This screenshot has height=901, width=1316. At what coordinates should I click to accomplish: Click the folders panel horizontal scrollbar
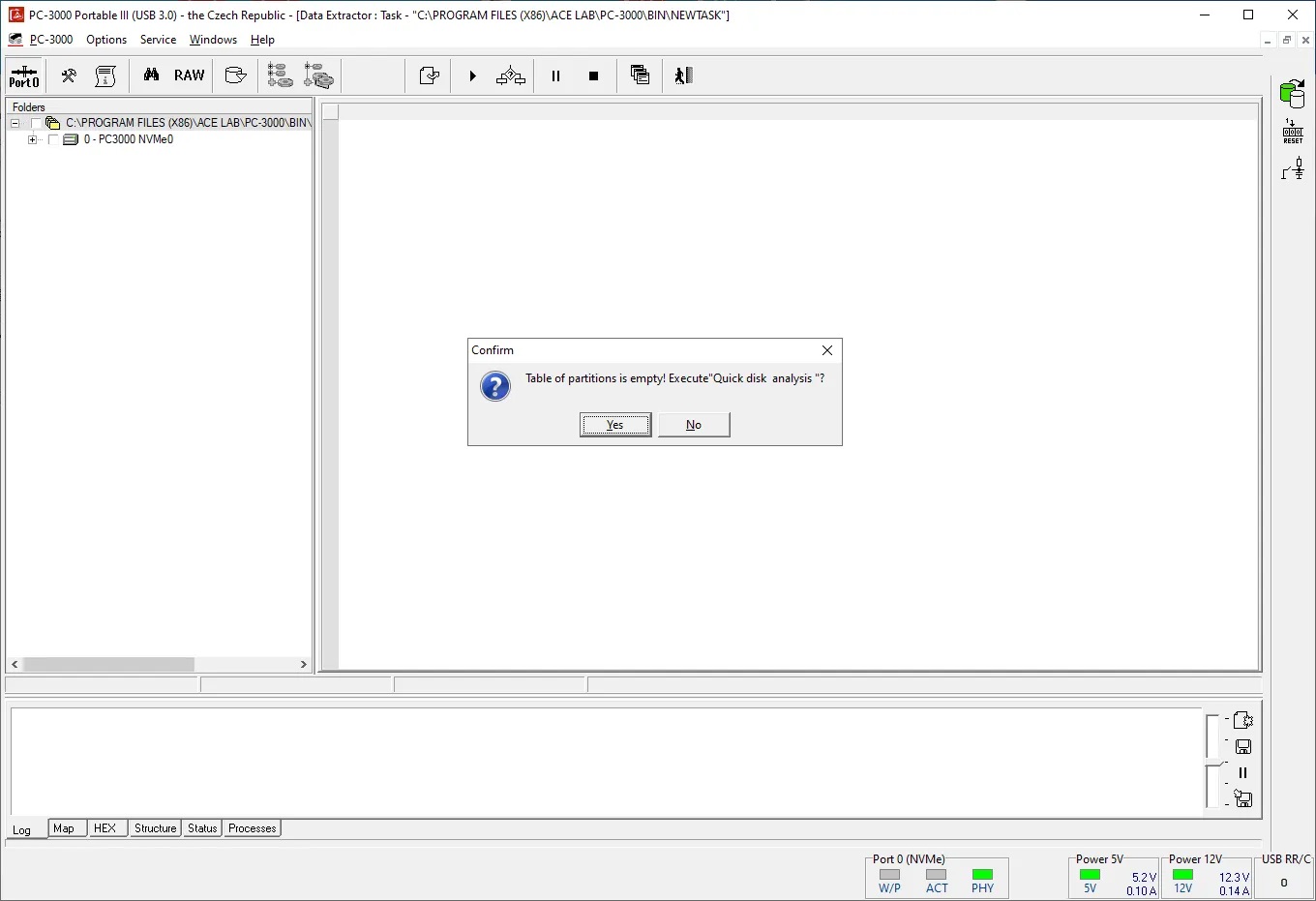(108, 665)
